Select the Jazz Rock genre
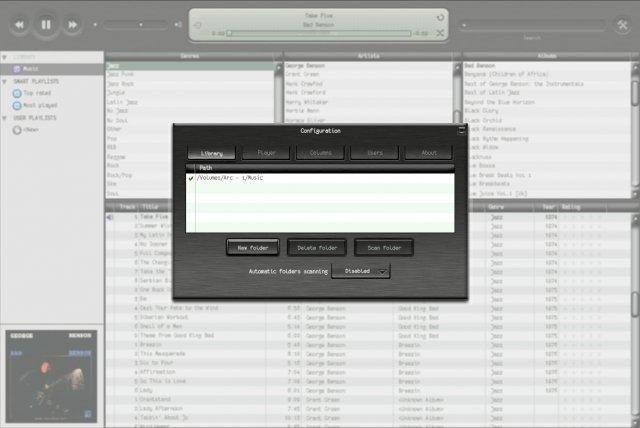Screen dimensions: 640x428 coord(190,84)
